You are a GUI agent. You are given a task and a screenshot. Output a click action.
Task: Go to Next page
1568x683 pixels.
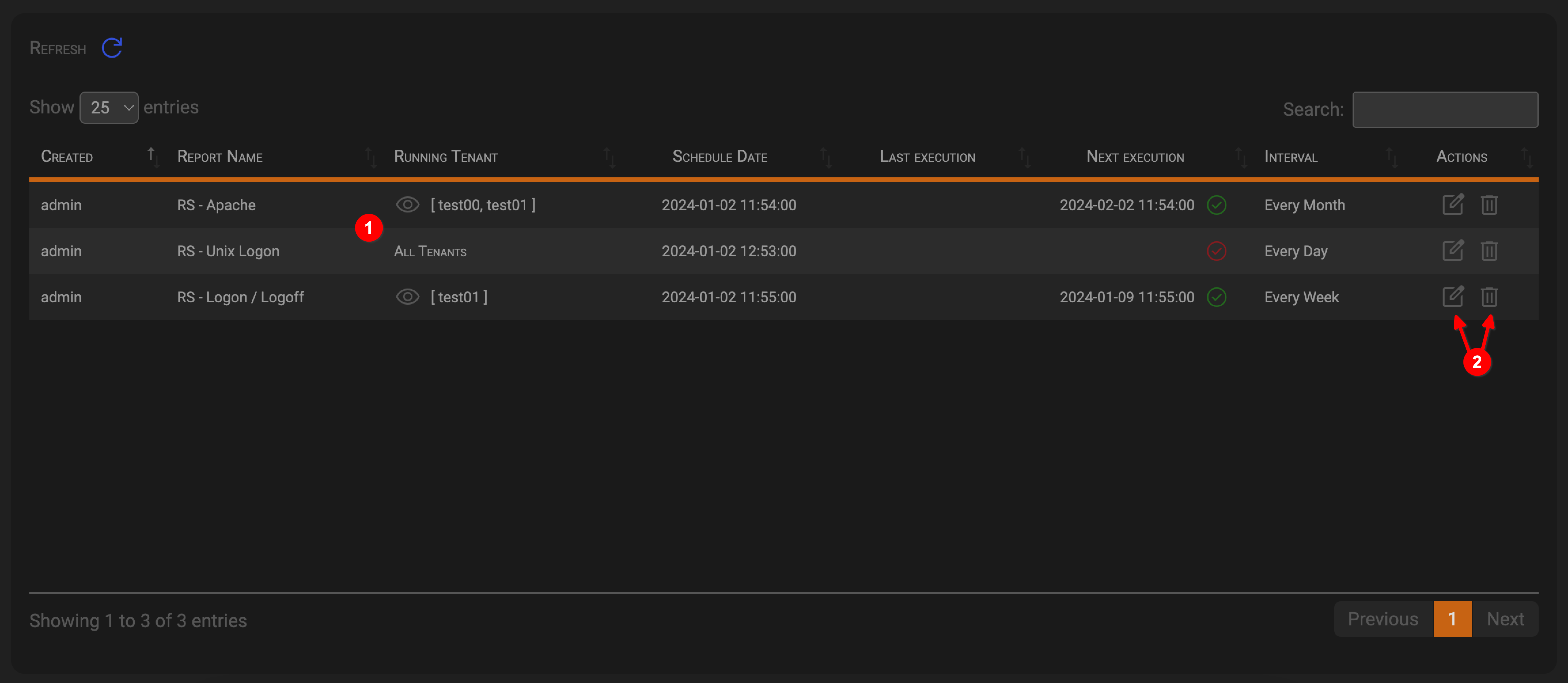(1505, 619)
